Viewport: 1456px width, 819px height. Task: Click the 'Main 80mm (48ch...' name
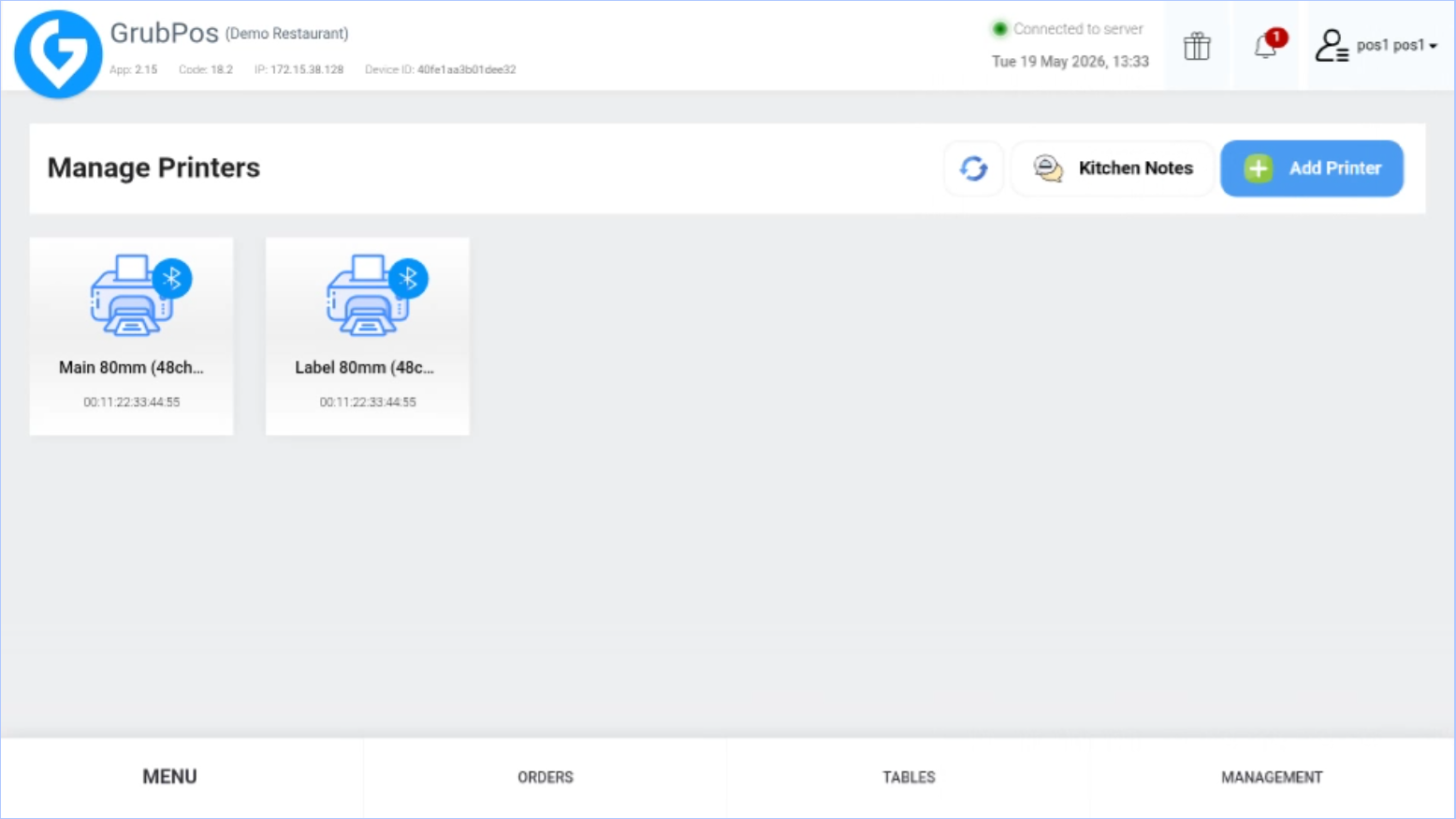click(131, 368)
